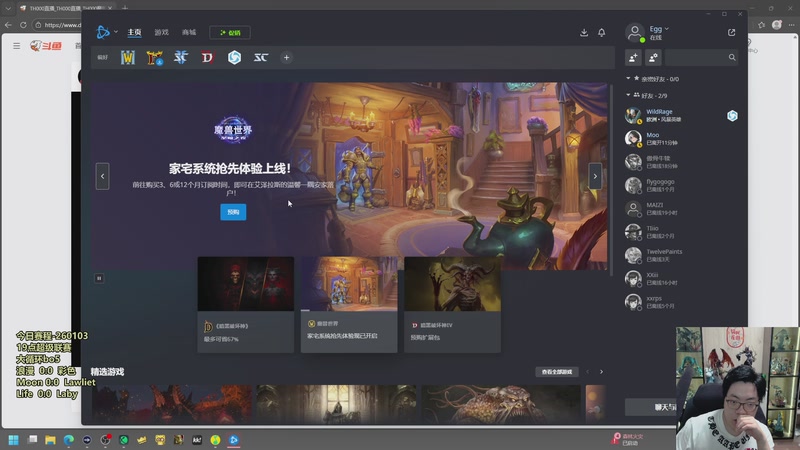Open the second featured game thumbnail
The height and width of the screenshot is (450, 800).
336,404
